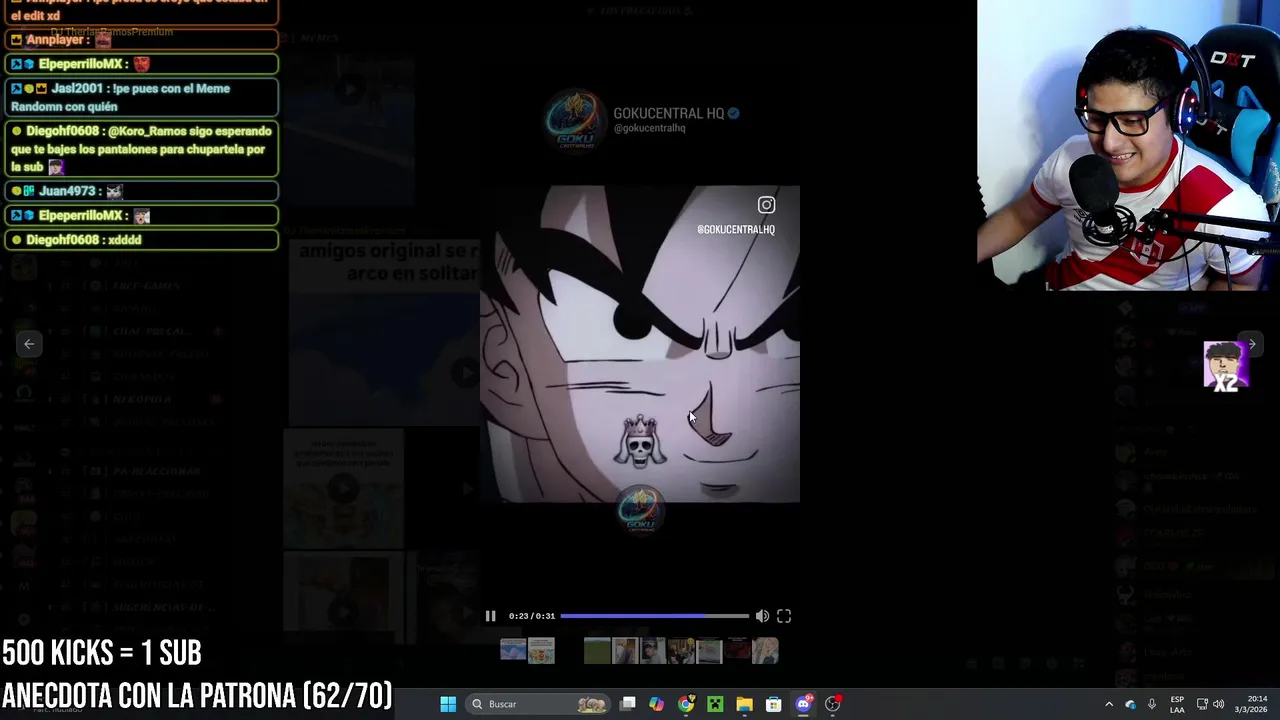Show hidden system tray icons
Screen dimensions: 1280x720
pos(1108,704)
